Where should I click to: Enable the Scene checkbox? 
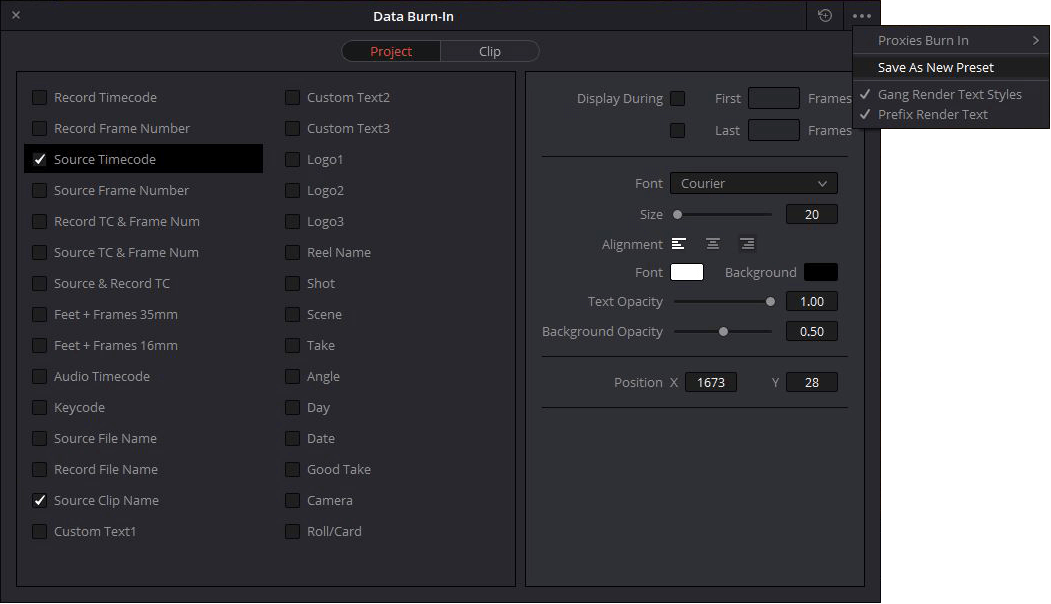(x=292, y=314)
